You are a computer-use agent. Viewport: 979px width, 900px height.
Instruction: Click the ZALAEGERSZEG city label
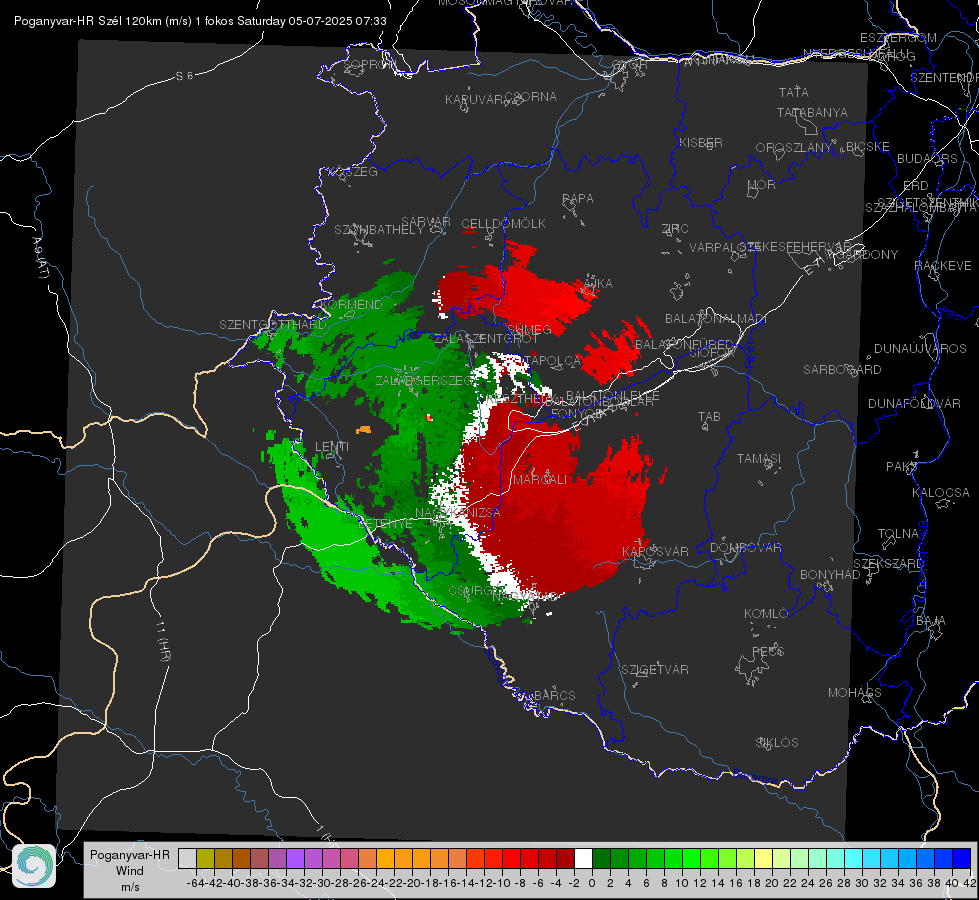(x=425, y=380)
